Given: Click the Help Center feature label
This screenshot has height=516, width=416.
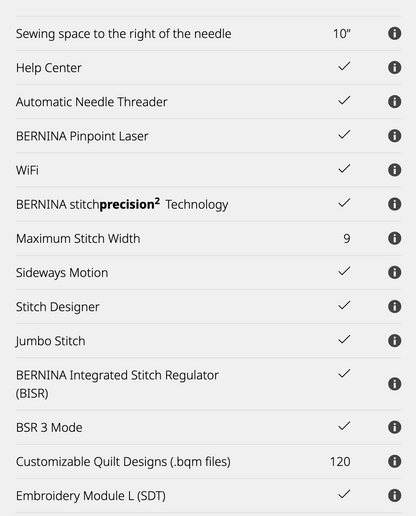Looking at the screenshot, I should tap(49, 68).
